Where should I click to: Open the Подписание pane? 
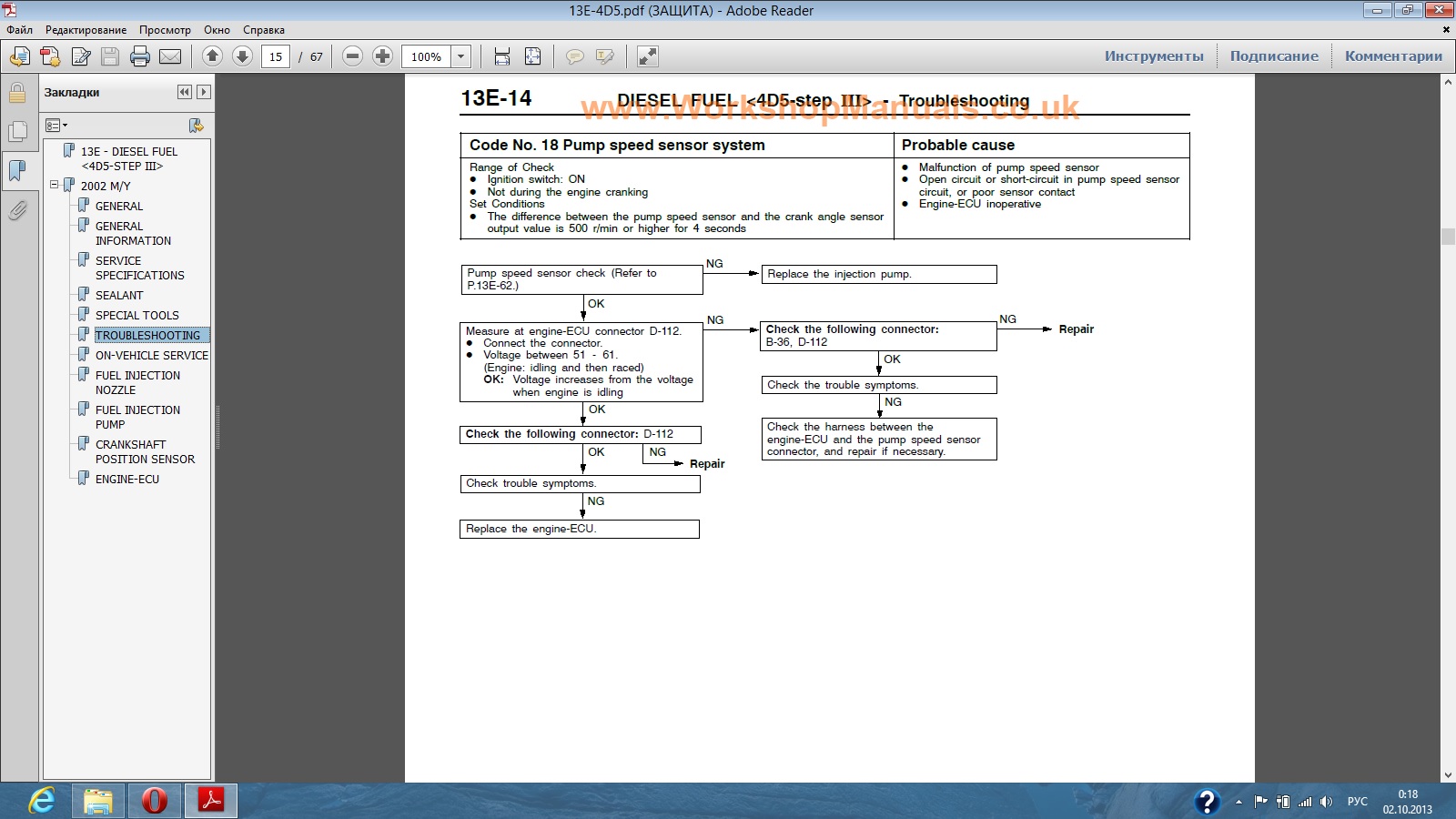tap(1274, 56)
